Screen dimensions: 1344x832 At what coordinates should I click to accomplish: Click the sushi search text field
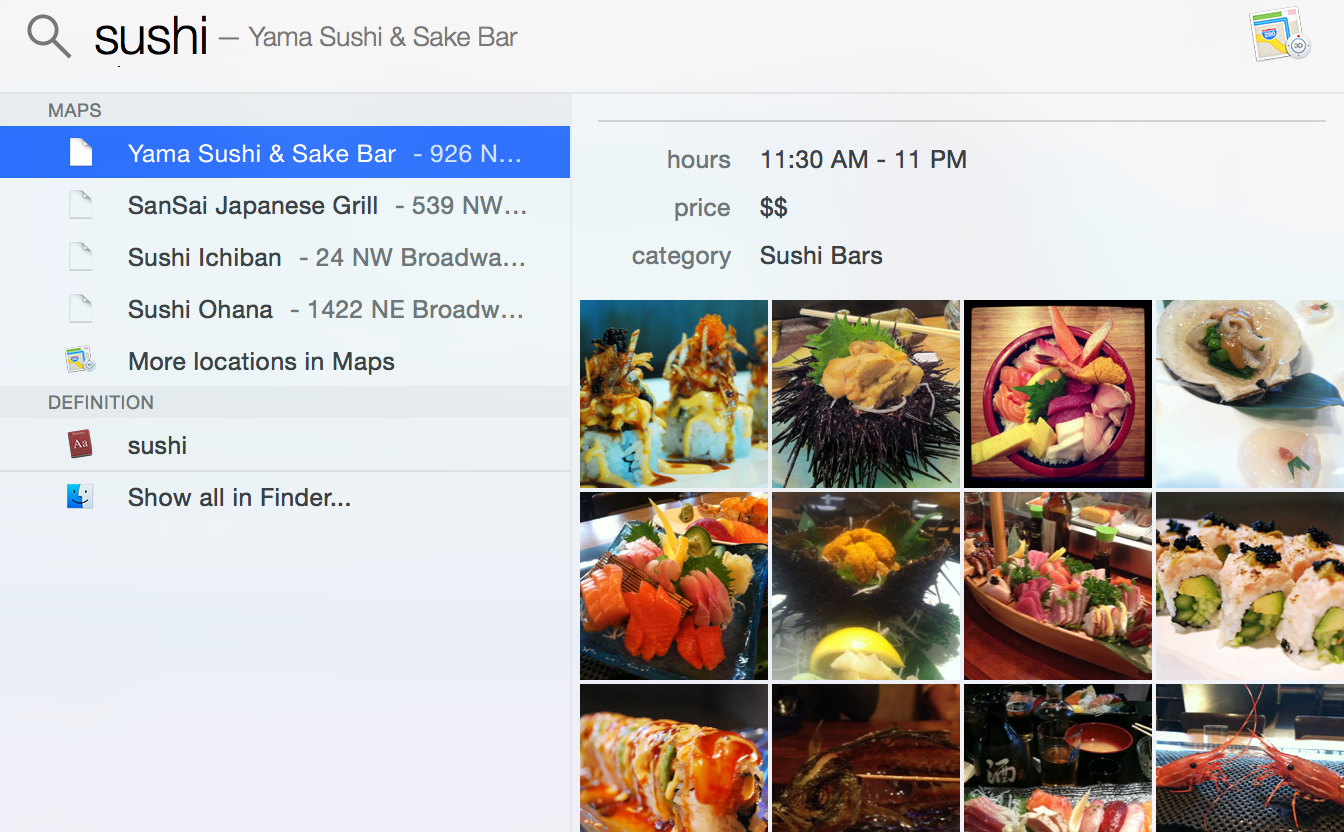point(151,37)
